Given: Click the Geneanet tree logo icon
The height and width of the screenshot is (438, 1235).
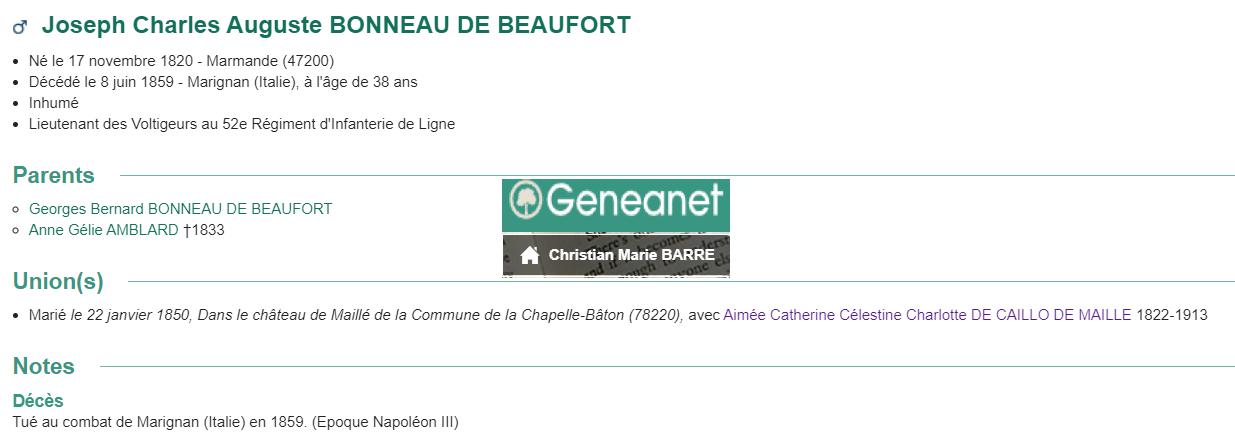Looking at the screenshot, I should point(524,202).
